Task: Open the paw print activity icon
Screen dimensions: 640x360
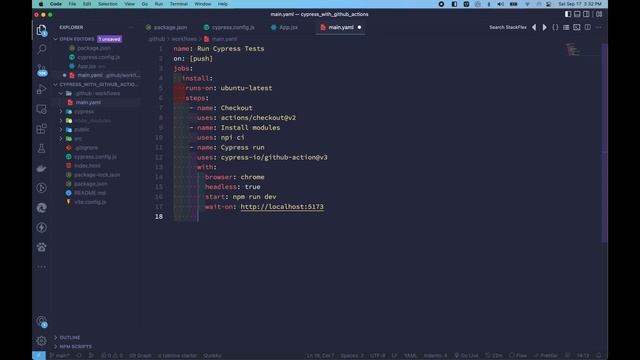Action: (x=41, y=247)
